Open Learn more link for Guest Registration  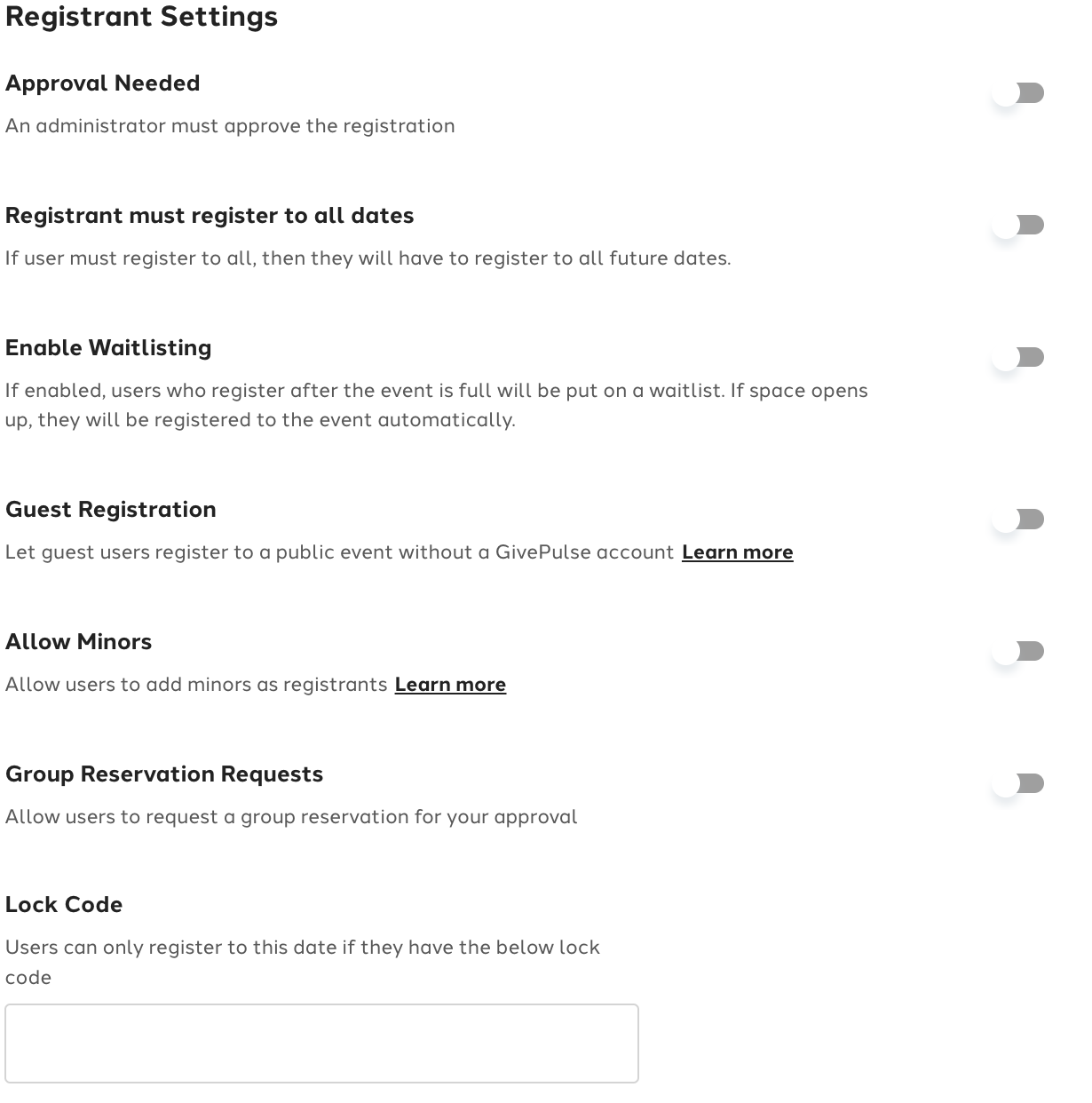[737, 552]
